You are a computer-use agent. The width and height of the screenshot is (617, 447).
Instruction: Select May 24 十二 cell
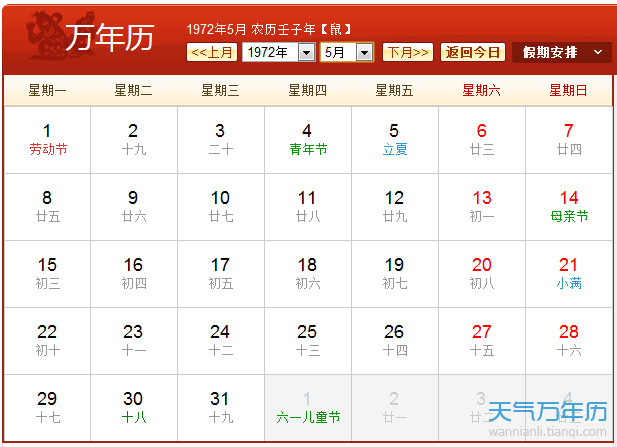pyautogui.click(x=221, y=341)
